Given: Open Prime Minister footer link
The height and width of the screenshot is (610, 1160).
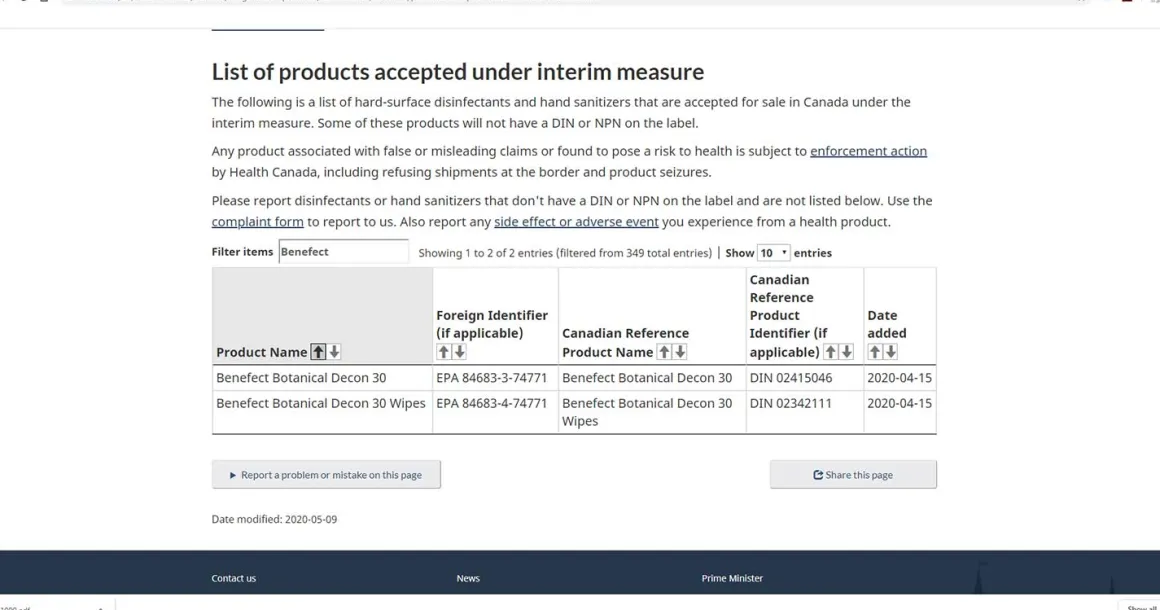Looking at the screenshot, I should [x=732, y=578].
